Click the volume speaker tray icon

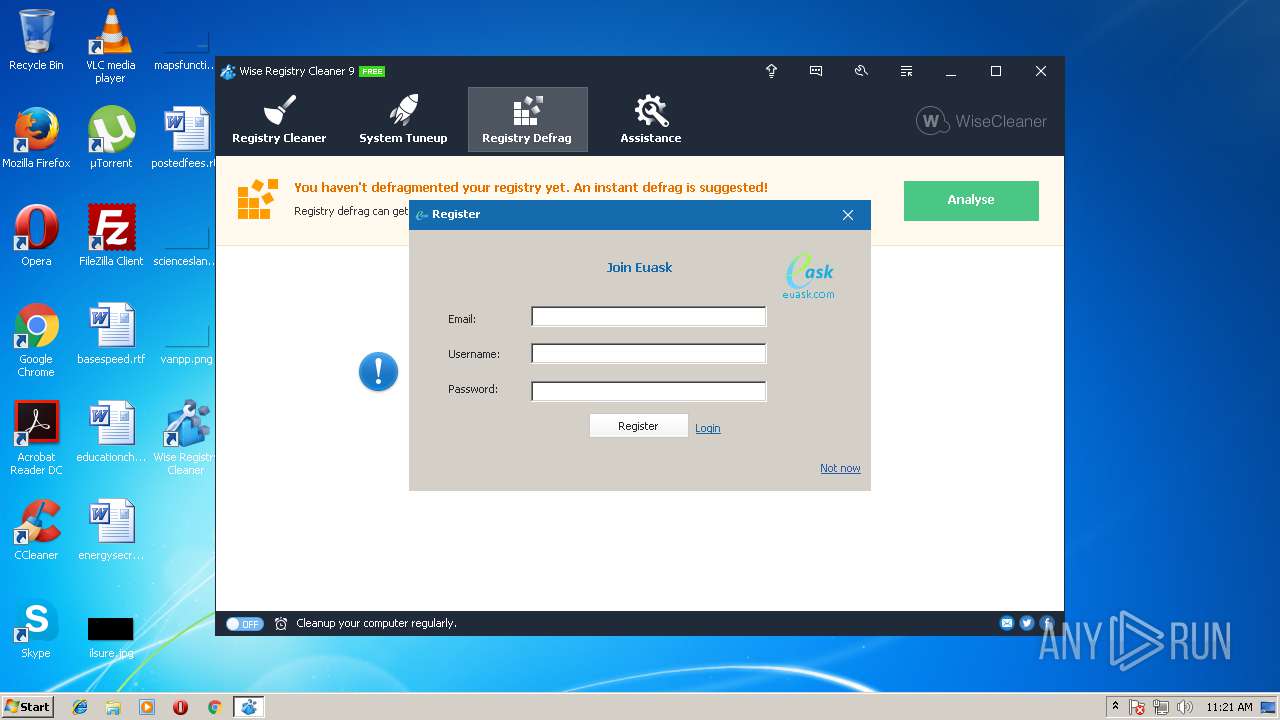pos(1186,707)
